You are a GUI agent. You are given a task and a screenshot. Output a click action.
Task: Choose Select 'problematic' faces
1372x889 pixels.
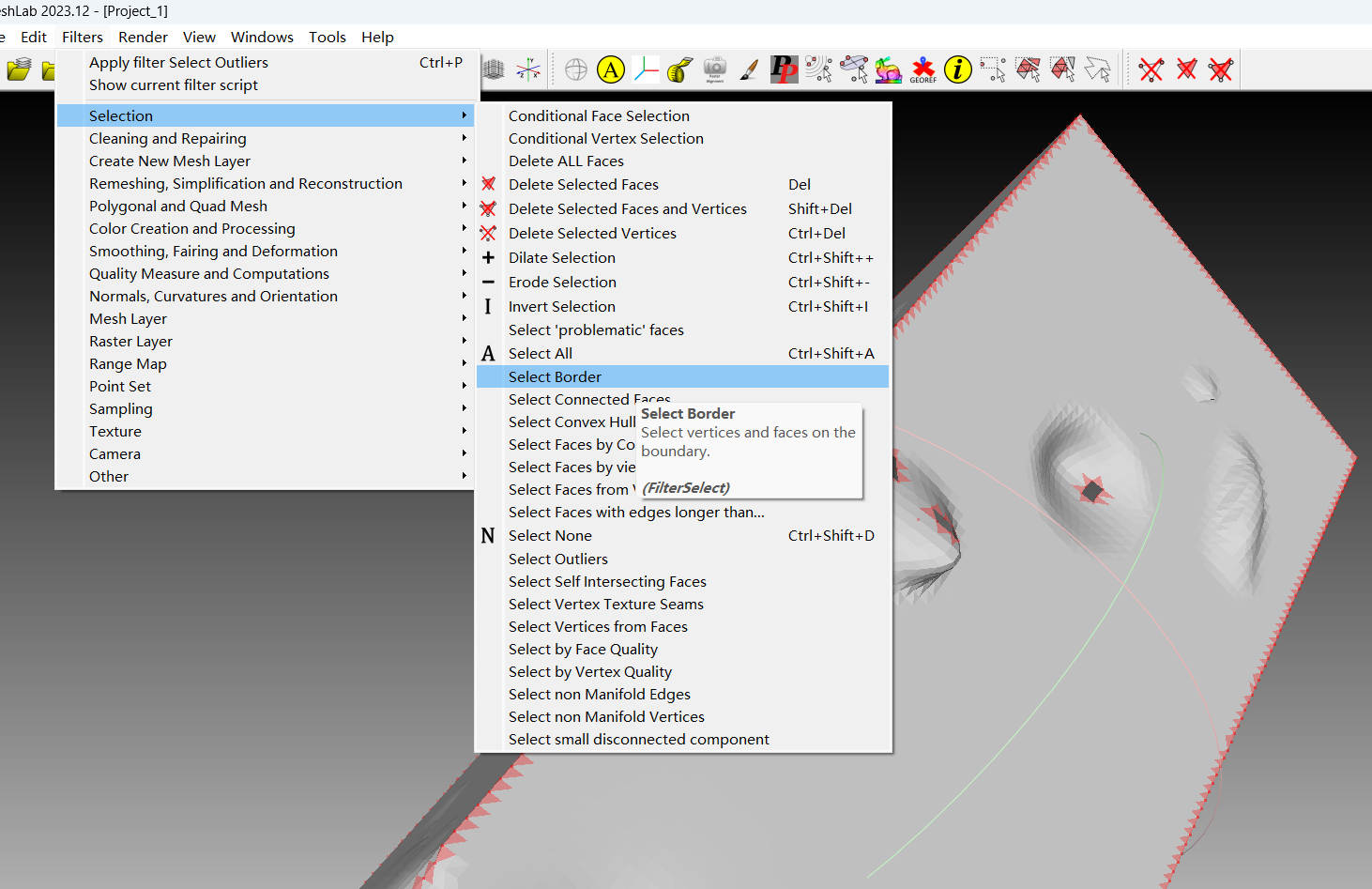(682, 330)
